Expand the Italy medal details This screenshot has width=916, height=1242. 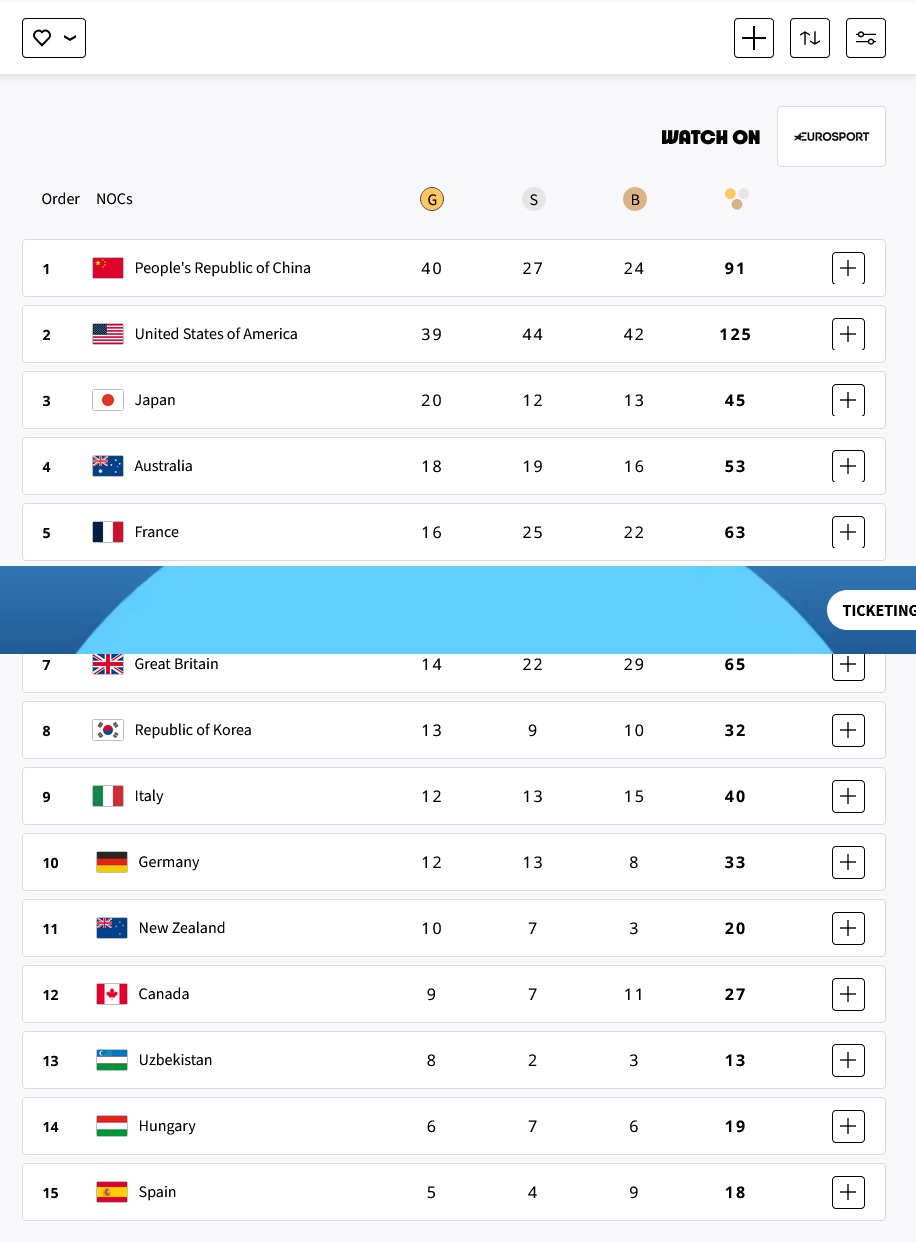[848, 796]
